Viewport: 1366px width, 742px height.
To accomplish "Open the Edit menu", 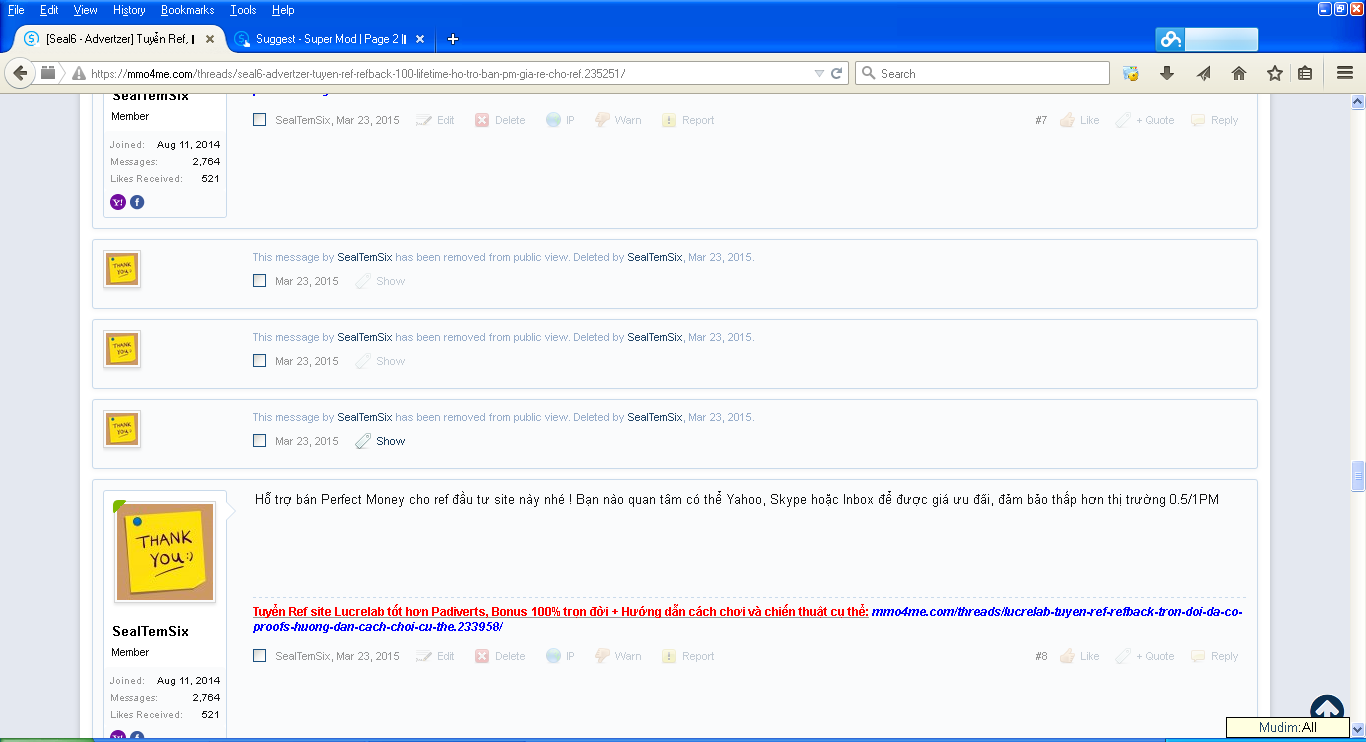I will (49, 10).
